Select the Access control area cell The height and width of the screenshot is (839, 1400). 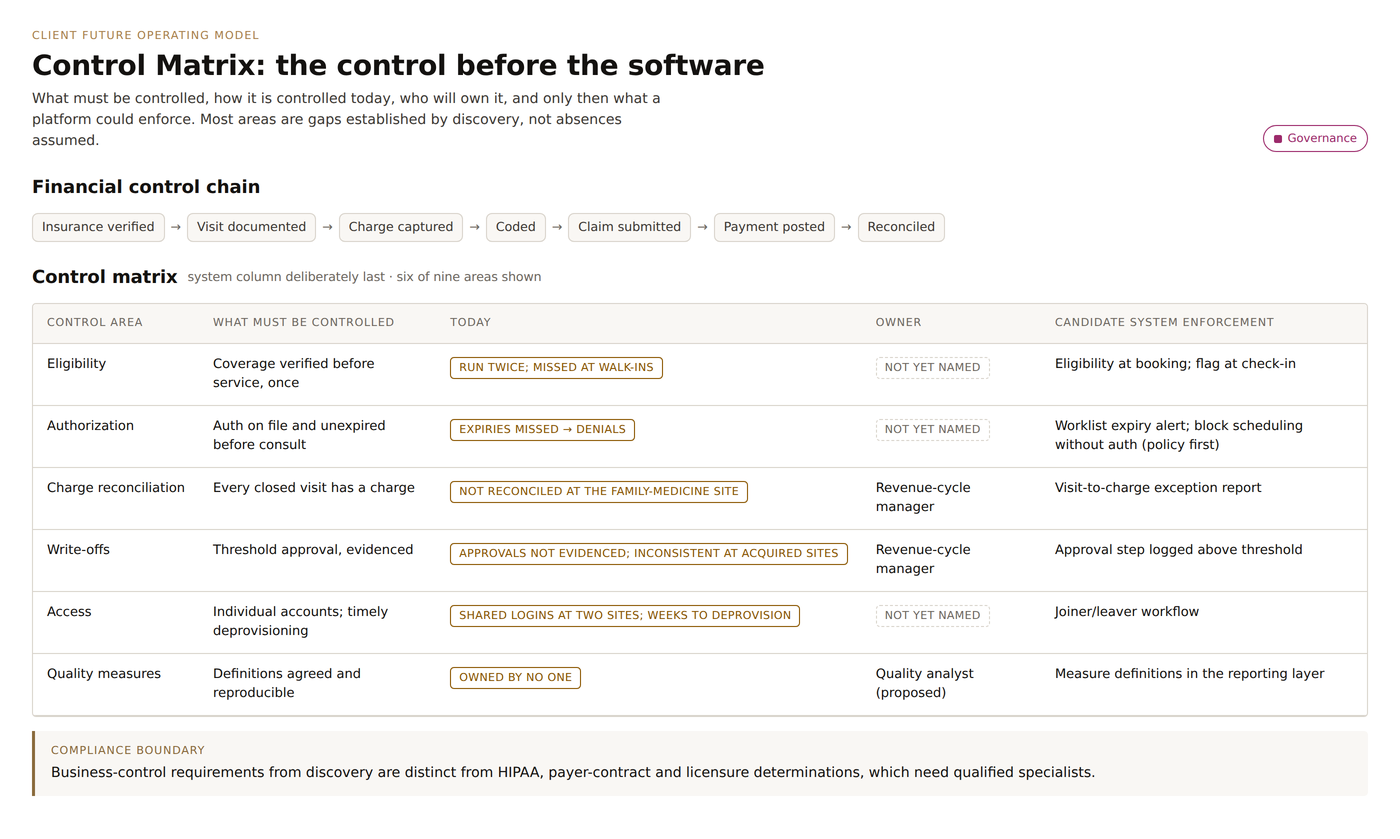tap(69, 612)
